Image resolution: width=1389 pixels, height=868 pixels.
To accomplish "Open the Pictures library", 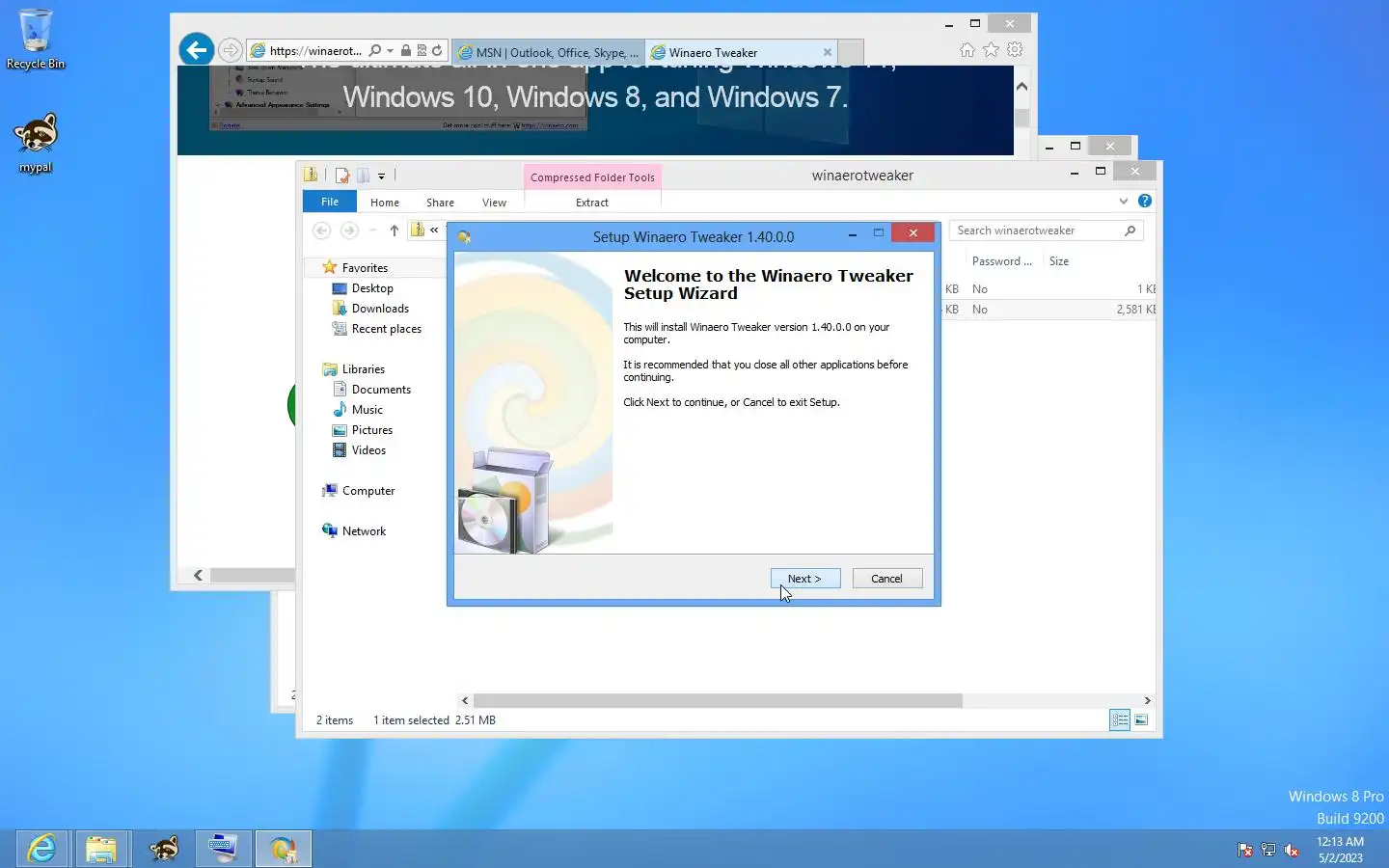I will 371,430.
